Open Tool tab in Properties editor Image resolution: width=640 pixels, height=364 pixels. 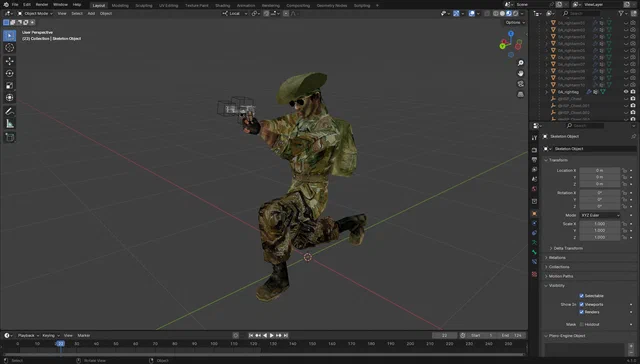point(534,138)
